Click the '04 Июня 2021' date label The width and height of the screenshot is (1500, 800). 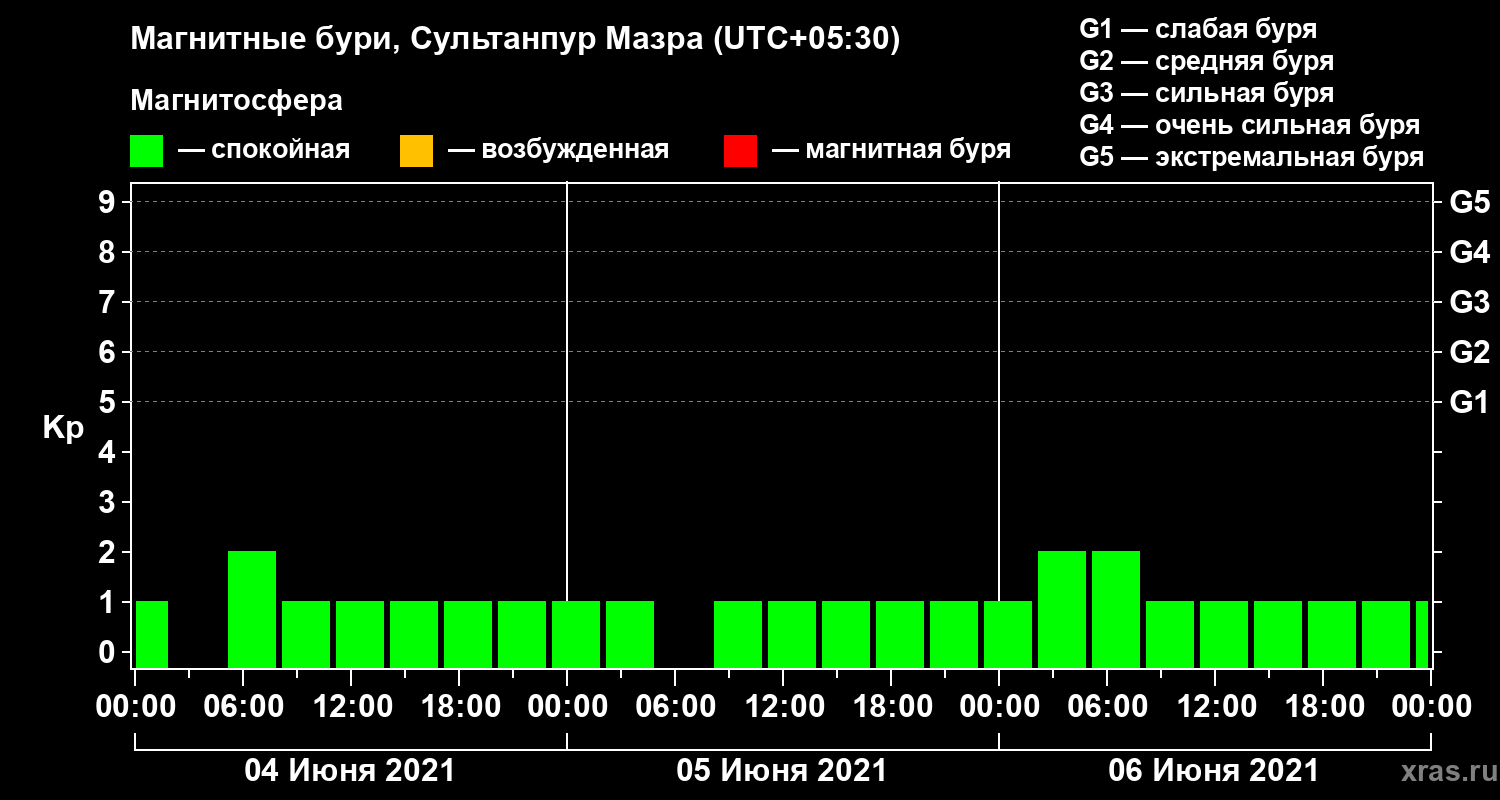point(350,771)
